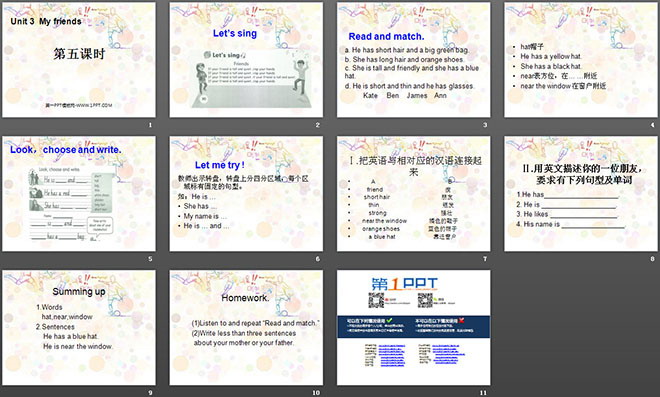This screenshot has width=660, height=397.
Task: Select slide 4 with hat vocabulary list
Action: [x=581, y=60]
